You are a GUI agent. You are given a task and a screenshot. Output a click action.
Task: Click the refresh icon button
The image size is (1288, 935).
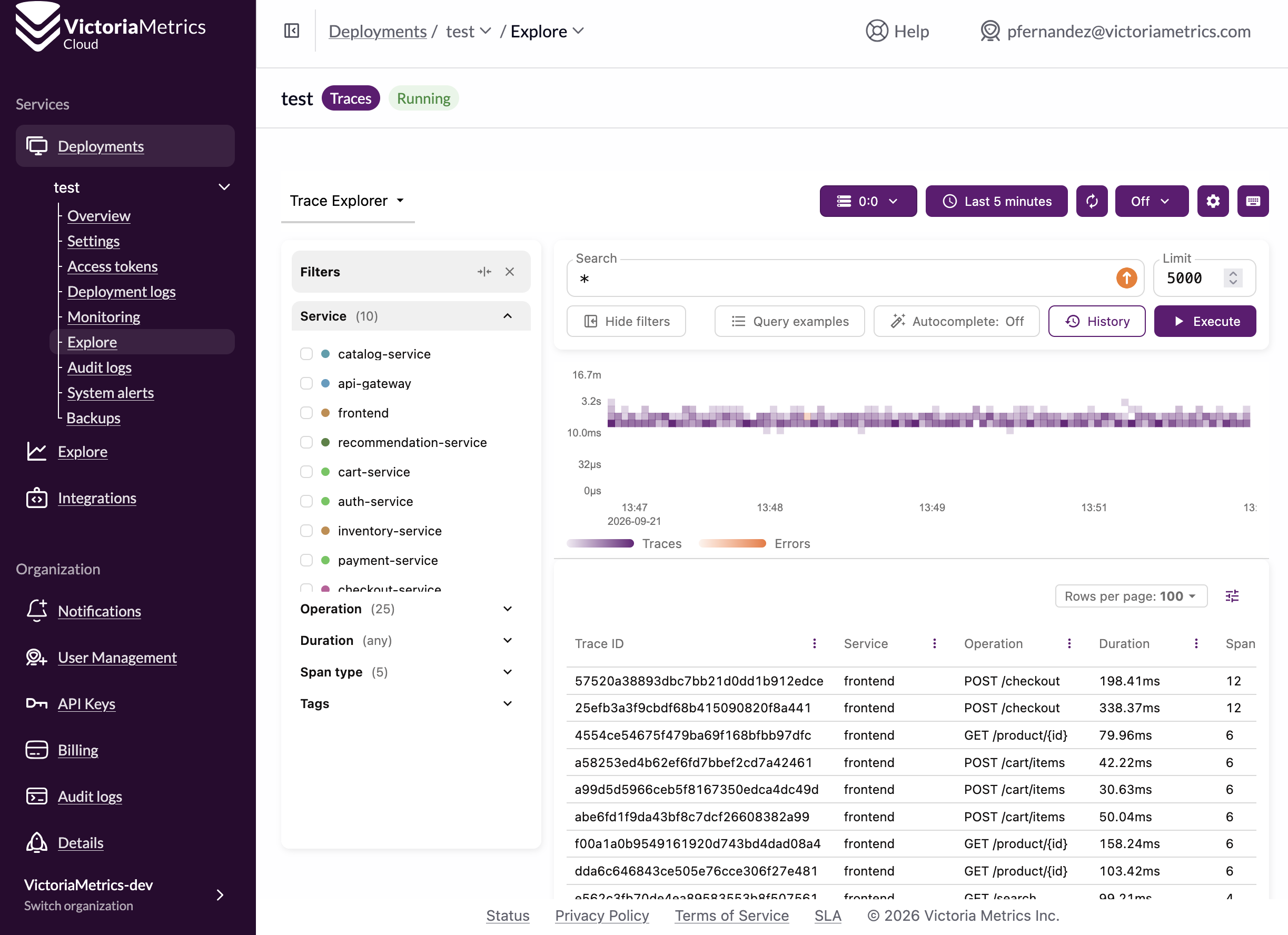tap(1092, 201)
